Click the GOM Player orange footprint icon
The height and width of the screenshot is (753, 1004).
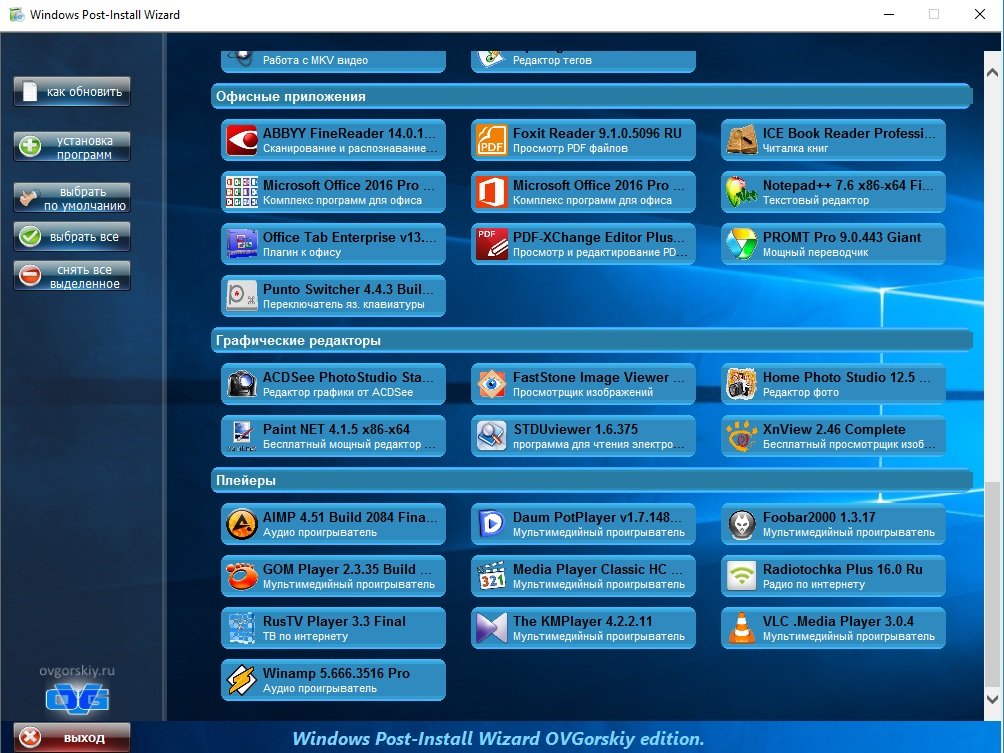pos(242,576)
